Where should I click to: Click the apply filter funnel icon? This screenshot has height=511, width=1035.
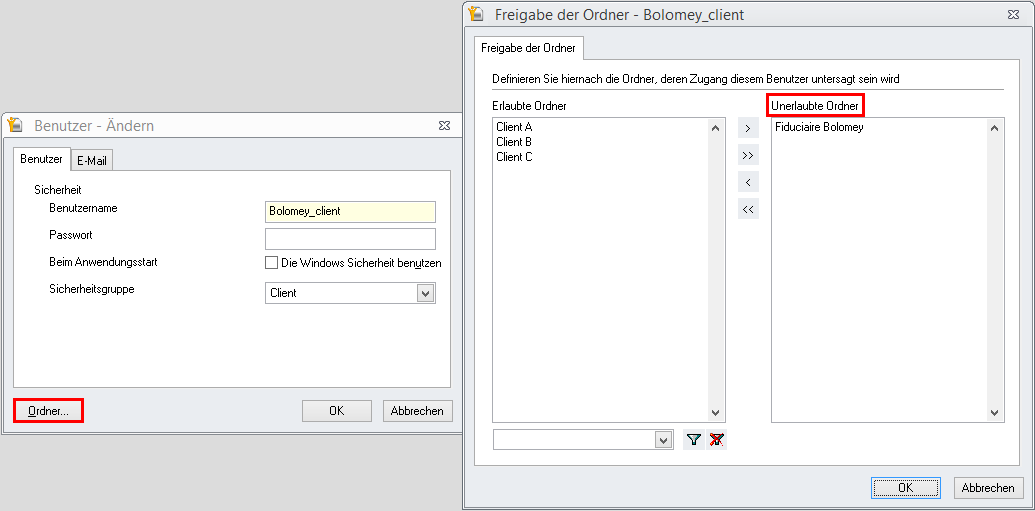(x=694, y=440)
